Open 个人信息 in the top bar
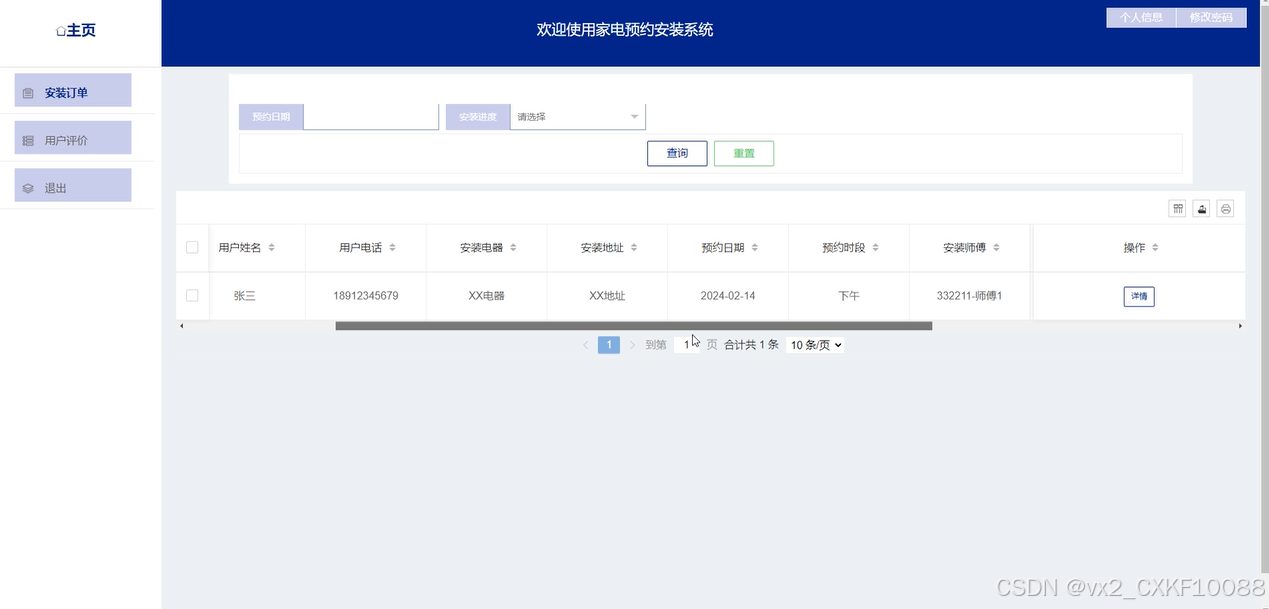Image resolution: width=1269 pixels, height=609 pixels. [x=1141, y=18]
